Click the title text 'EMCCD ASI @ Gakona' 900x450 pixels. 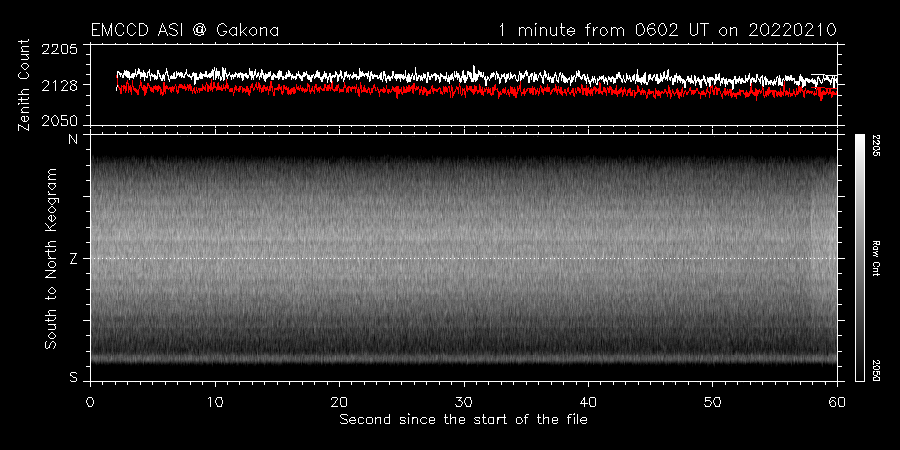coord(185,30)
